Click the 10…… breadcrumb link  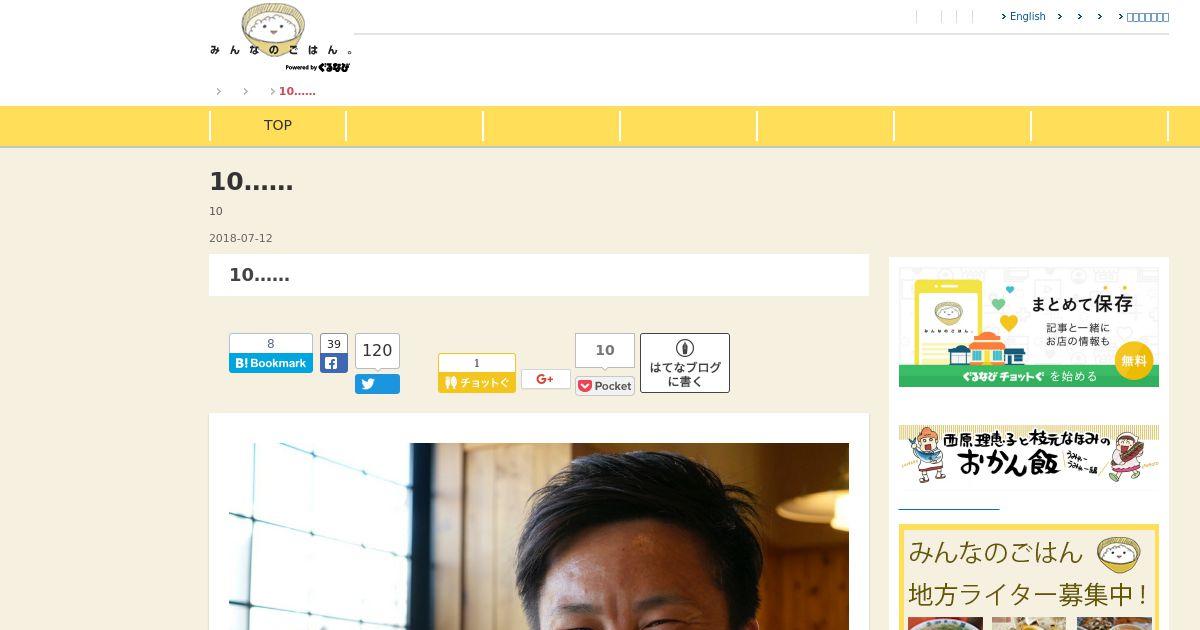(297, 91)
